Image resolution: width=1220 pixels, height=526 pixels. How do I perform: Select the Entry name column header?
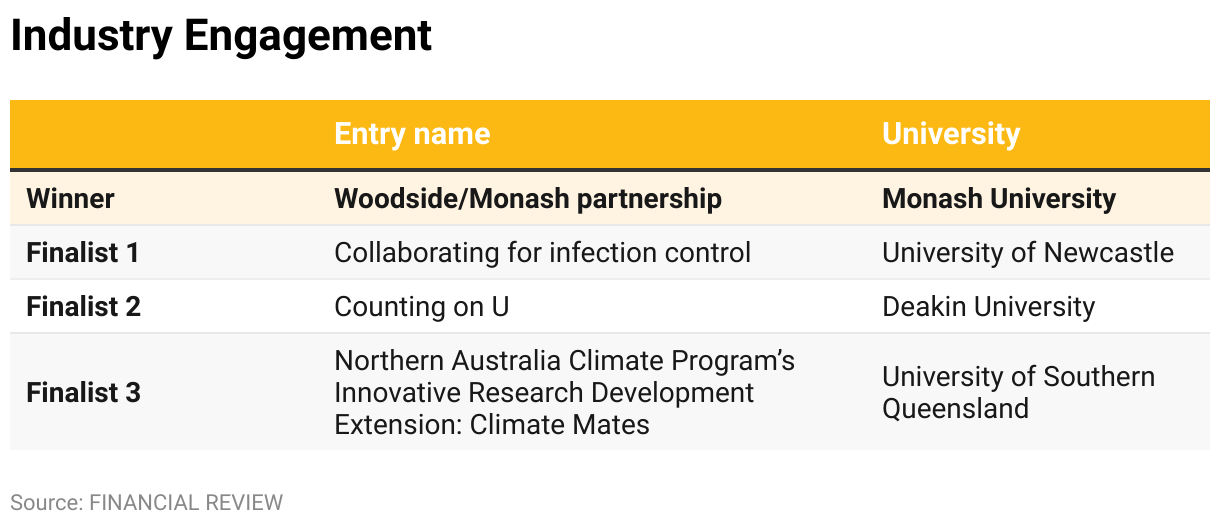click(x=412, y=134)
